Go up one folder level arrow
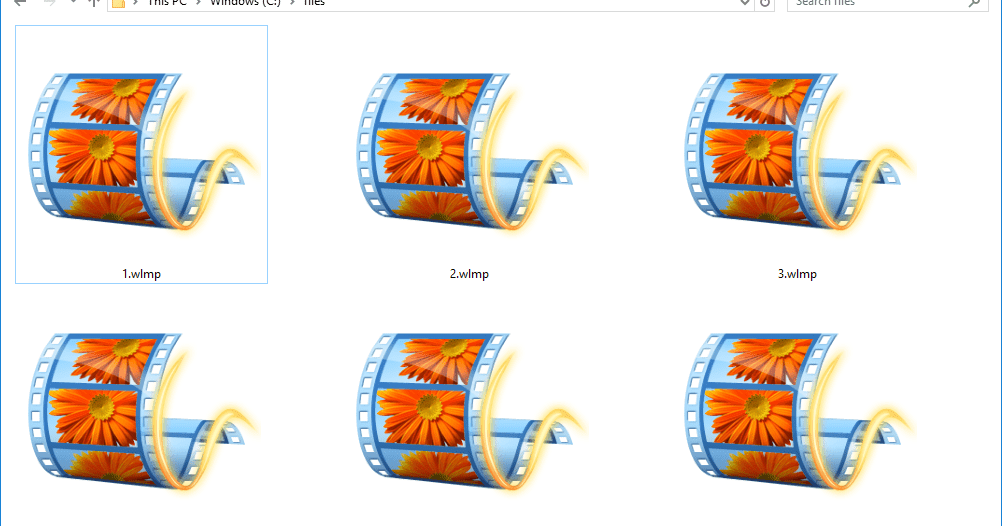This screenshot has height=526, width=1002. pos(93,3)
